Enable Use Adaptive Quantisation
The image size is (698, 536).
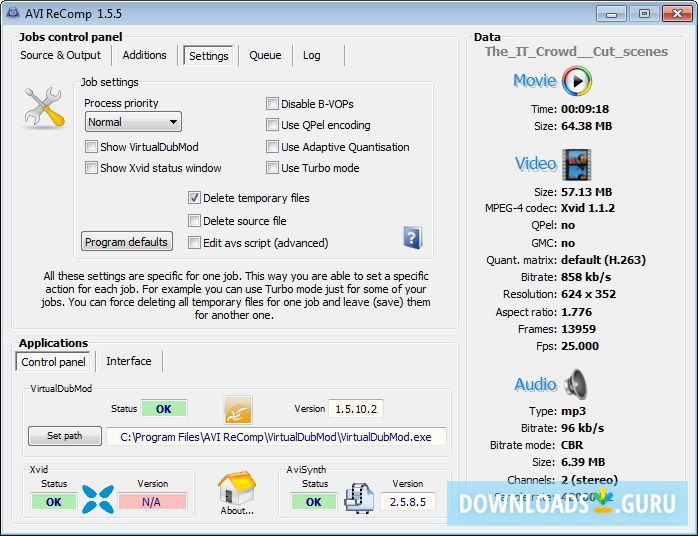point(272,146)
